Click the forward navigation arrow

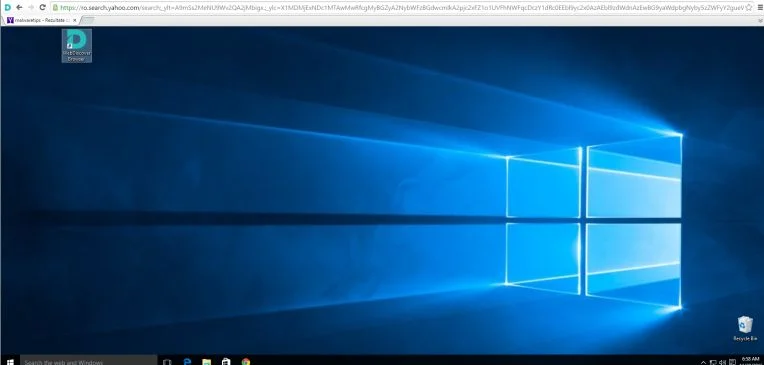pos(31,8)
